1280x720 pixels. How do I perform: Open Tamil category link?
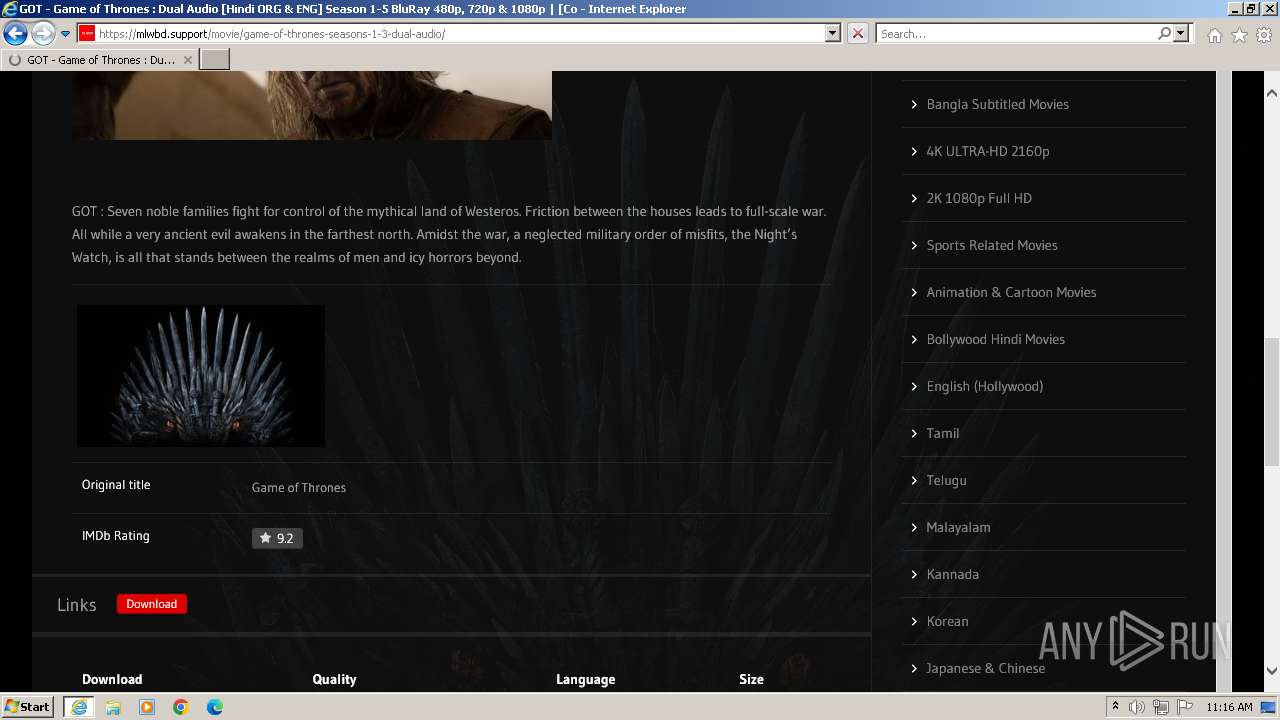[942, 433]
